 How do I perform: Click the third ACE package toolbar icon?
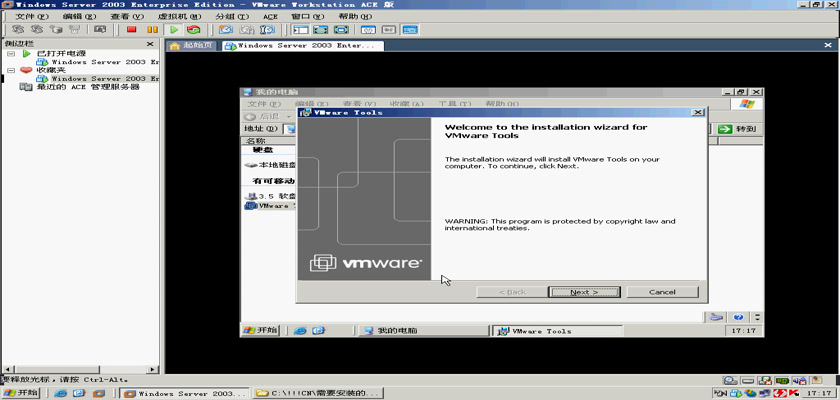[56, 30]
